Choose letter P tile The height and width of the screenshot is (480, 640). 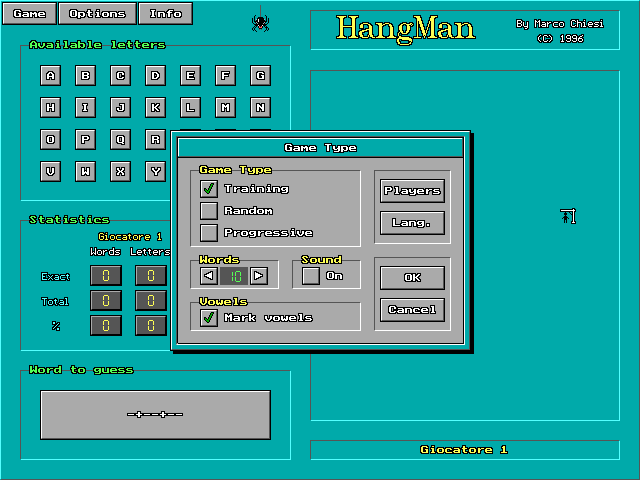pyautogui.click(x=85, y=140)
